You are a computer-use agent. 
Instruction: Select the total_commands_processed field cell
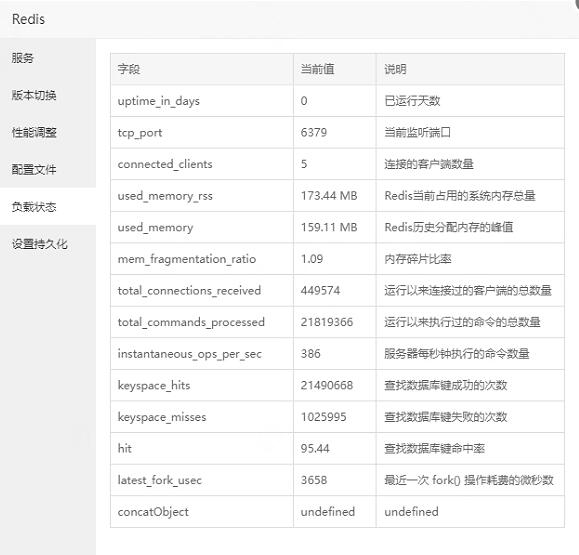click(202, 322)
